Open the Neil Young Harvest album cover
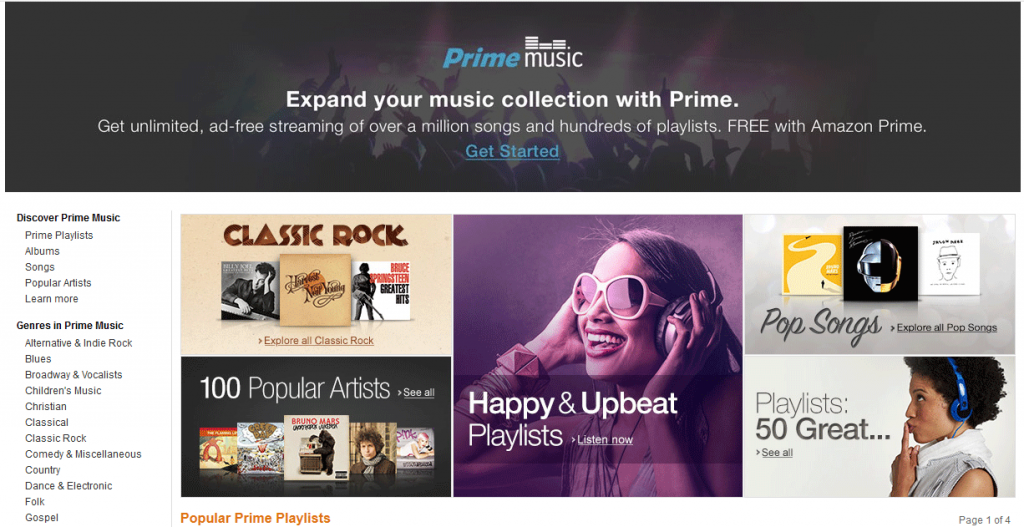The image size is (1024, 527). [315, 289]
